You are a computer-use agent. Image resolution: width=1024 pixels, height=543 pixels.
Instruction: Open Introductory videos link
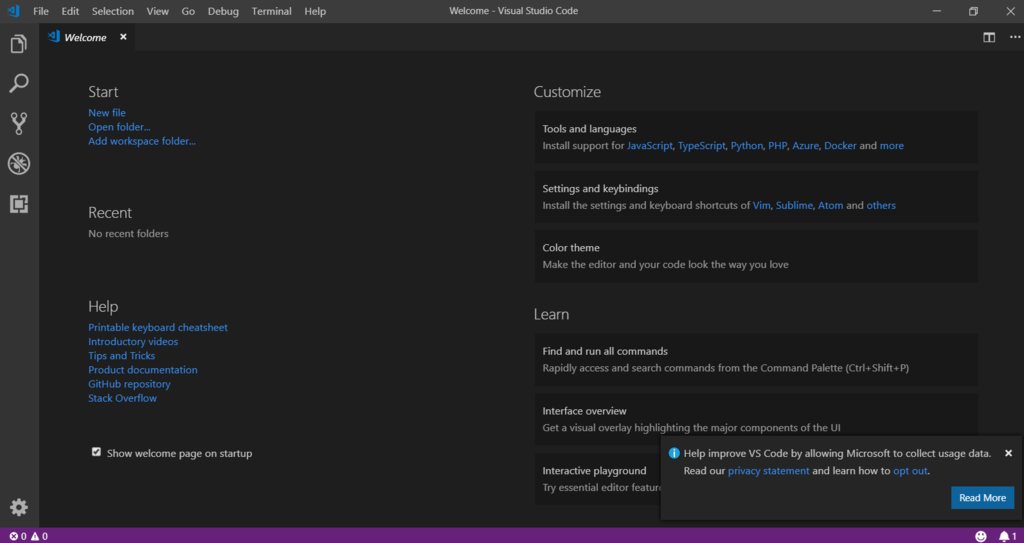tap(133, 342)
